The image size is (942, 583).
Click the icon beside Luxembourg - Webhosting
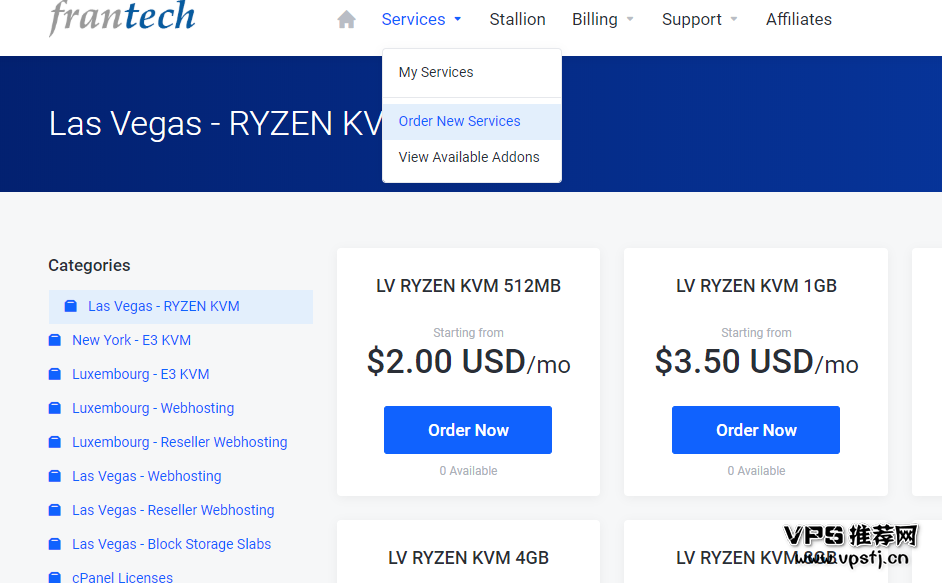pos(55,408)
